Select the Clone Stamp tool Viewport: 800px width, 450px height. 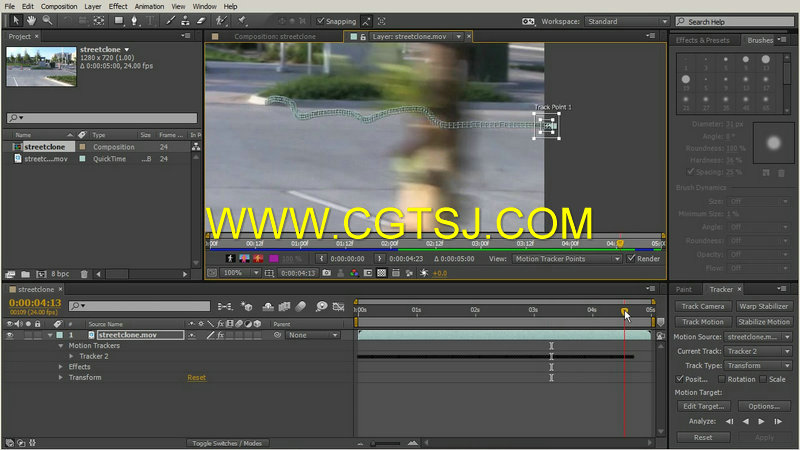click(186, 21)
